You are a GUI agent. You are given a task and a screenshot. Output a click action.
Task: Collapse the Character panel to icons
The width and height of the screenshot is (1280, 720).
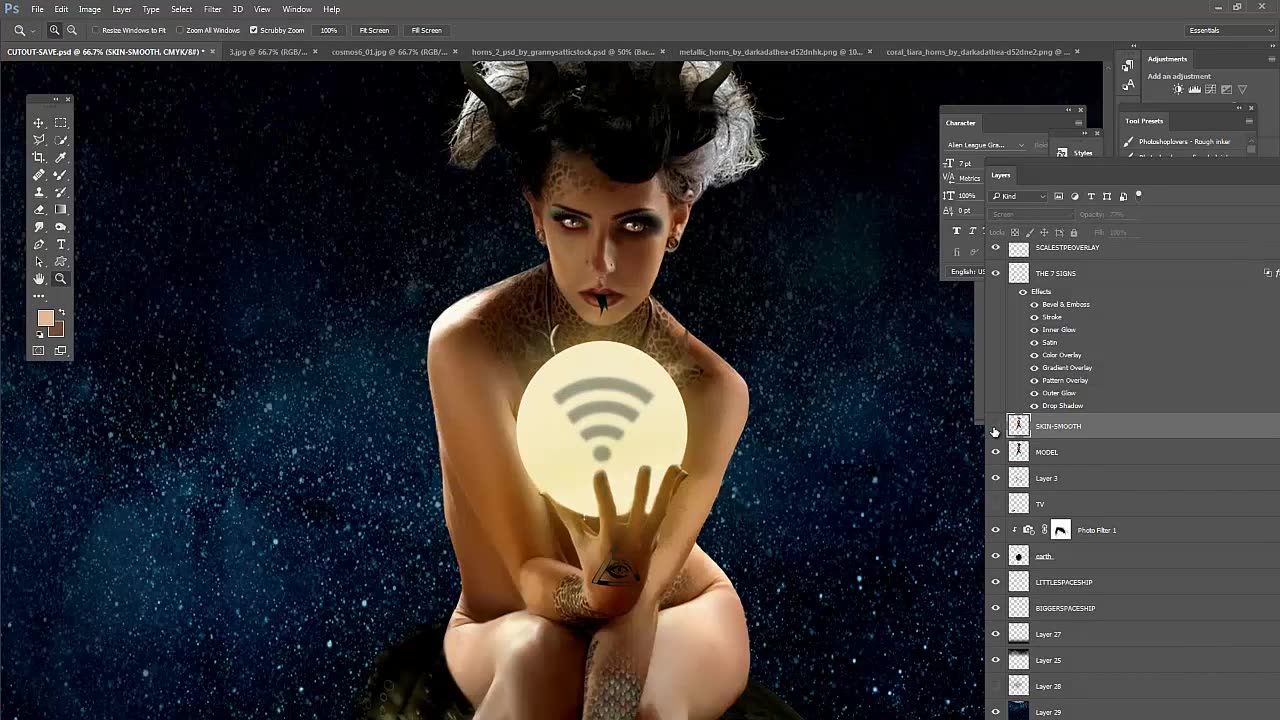click(x=1068, y=109)
